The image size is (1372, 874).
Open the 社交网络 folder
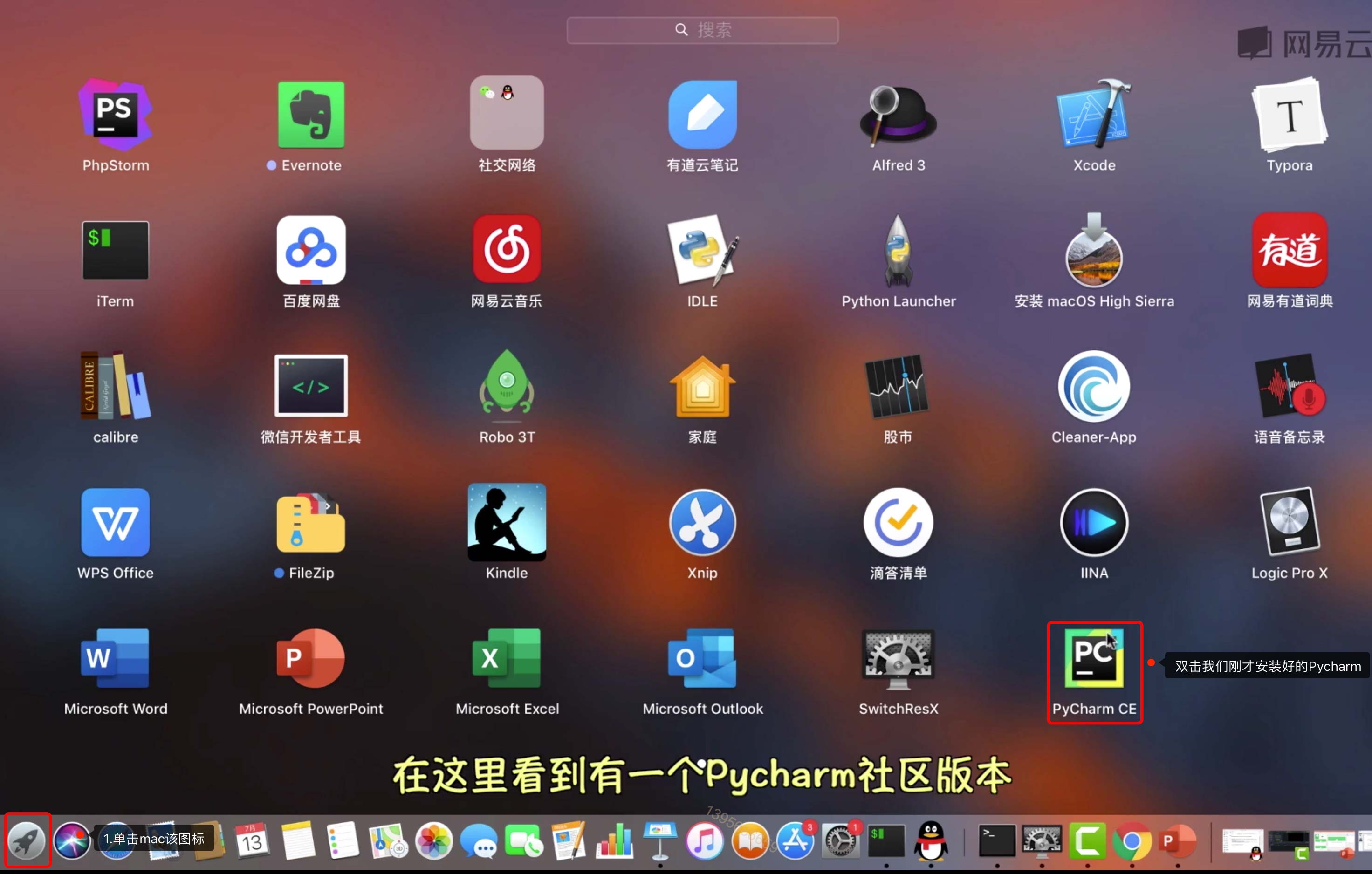click(506, 112)
